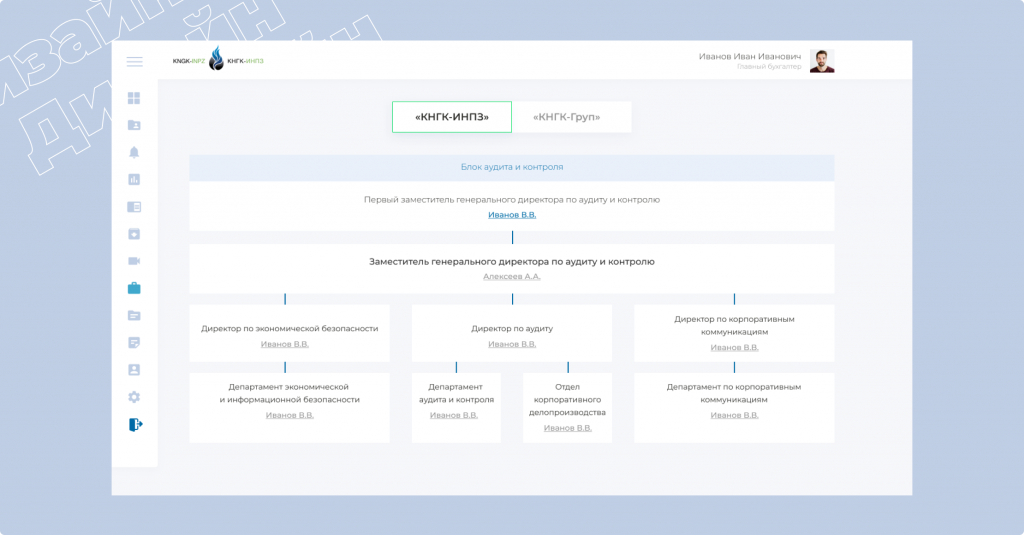Screen dimensions: 1024x535
Task: Open the calendar icon in sidebar
Action: tap(134, 234)
